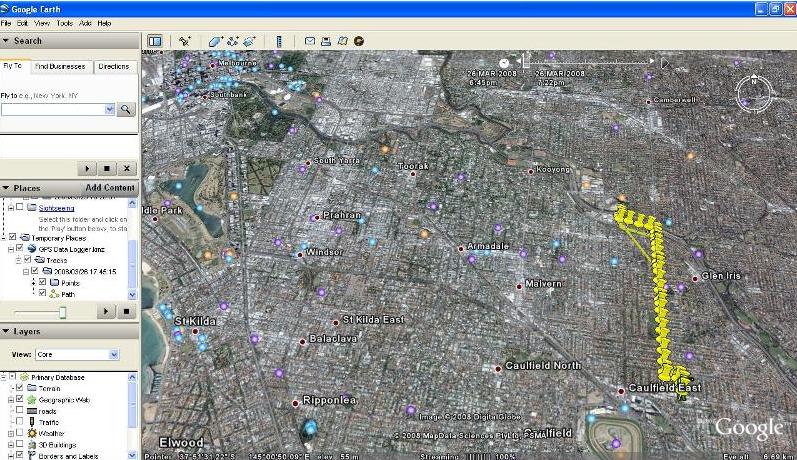797x460 pixels.
Task: Click the magnifier Search button
Action: pos(126,109)
